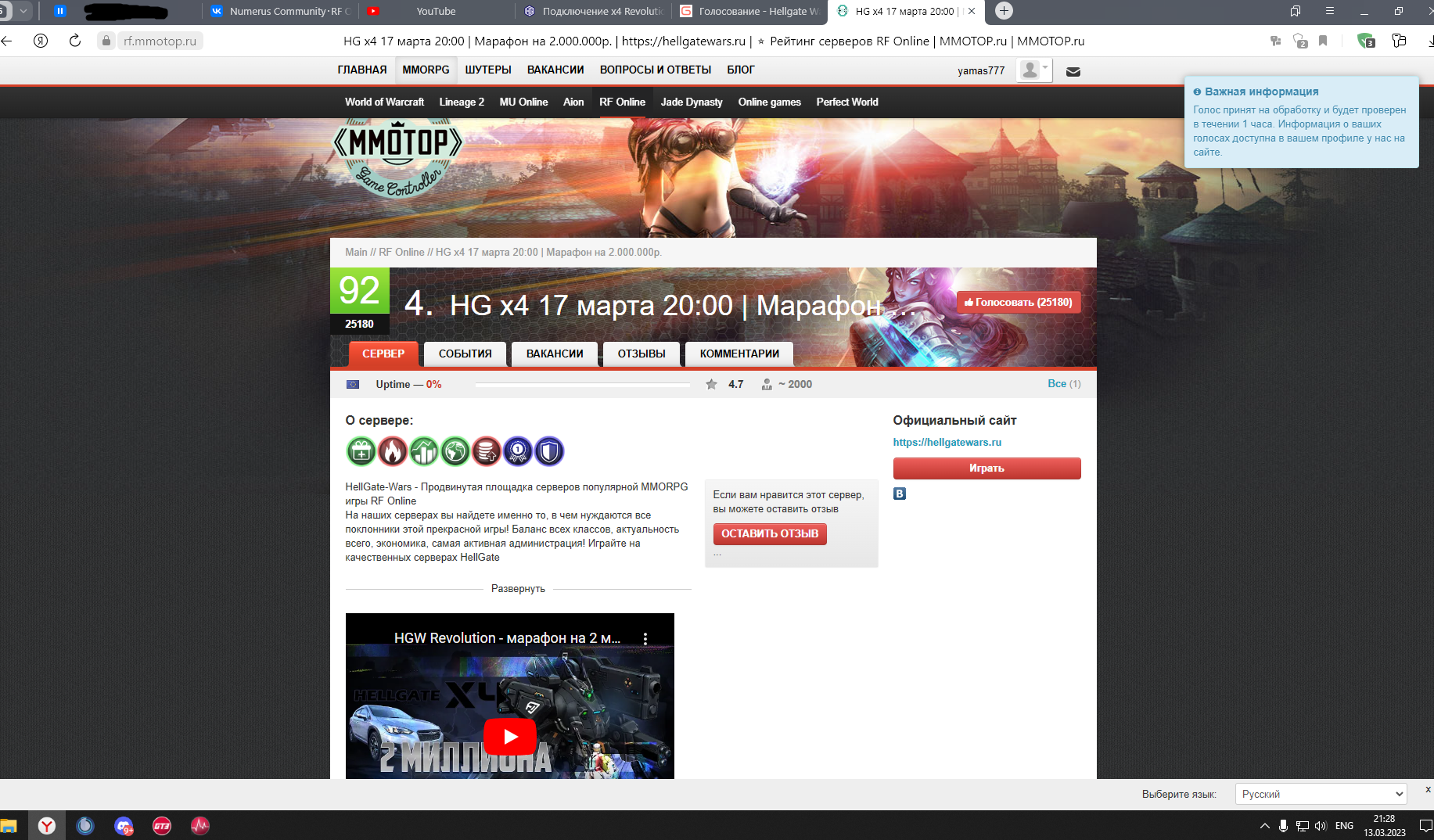1434x840 pixels.
Task: Open the ВАКАНСИИ server tab
Action: coord(555,354)
